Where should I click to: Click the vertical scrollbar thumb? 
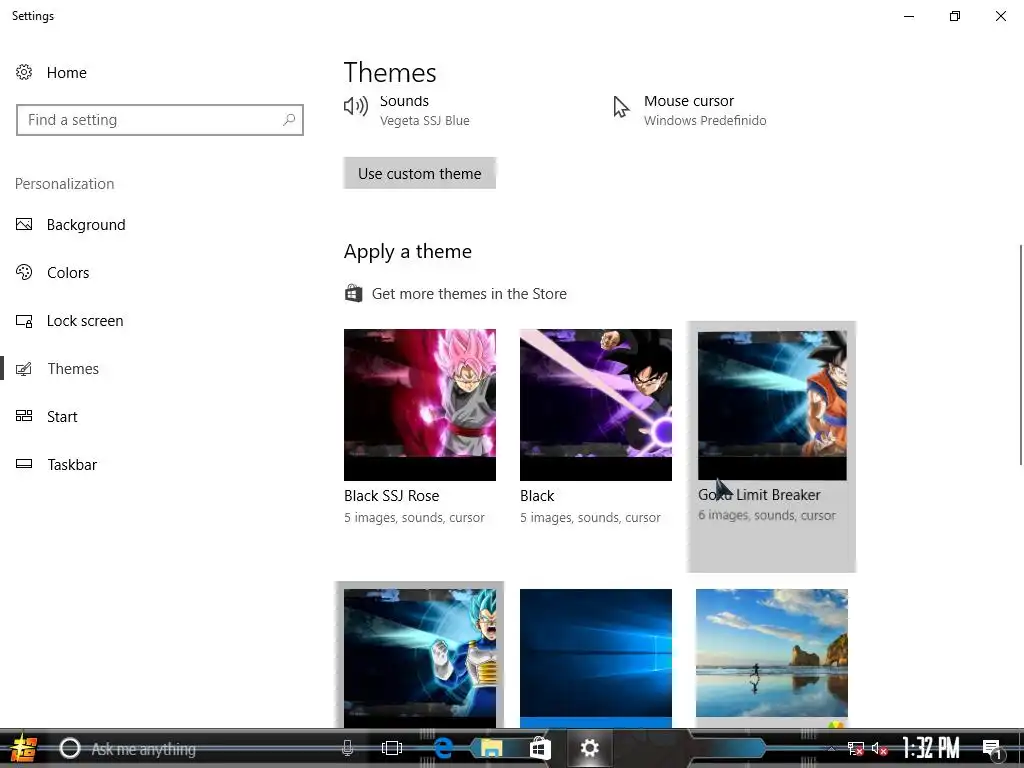[1021, 355]
